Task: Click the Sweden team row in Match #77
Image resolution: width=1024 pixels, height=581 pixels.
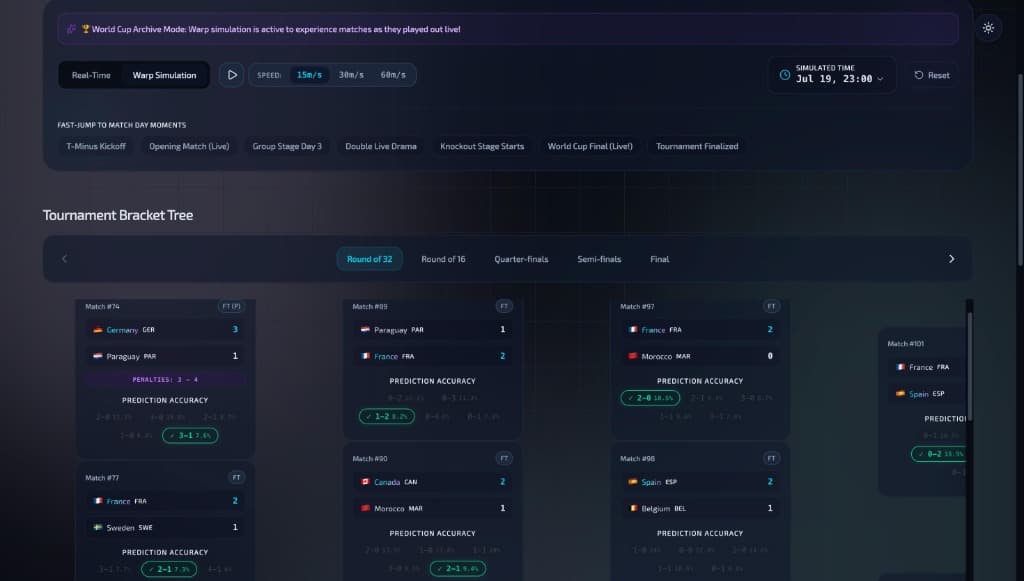Action: coord(165,527)
